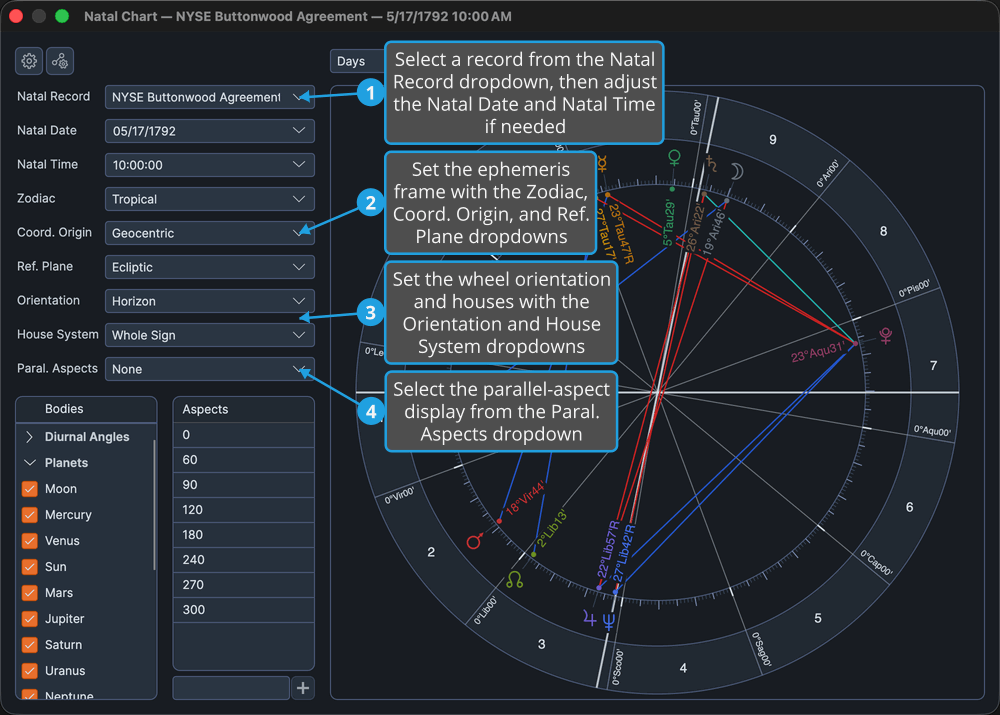Expand the Diurnal Angles group

pos(29,437)
